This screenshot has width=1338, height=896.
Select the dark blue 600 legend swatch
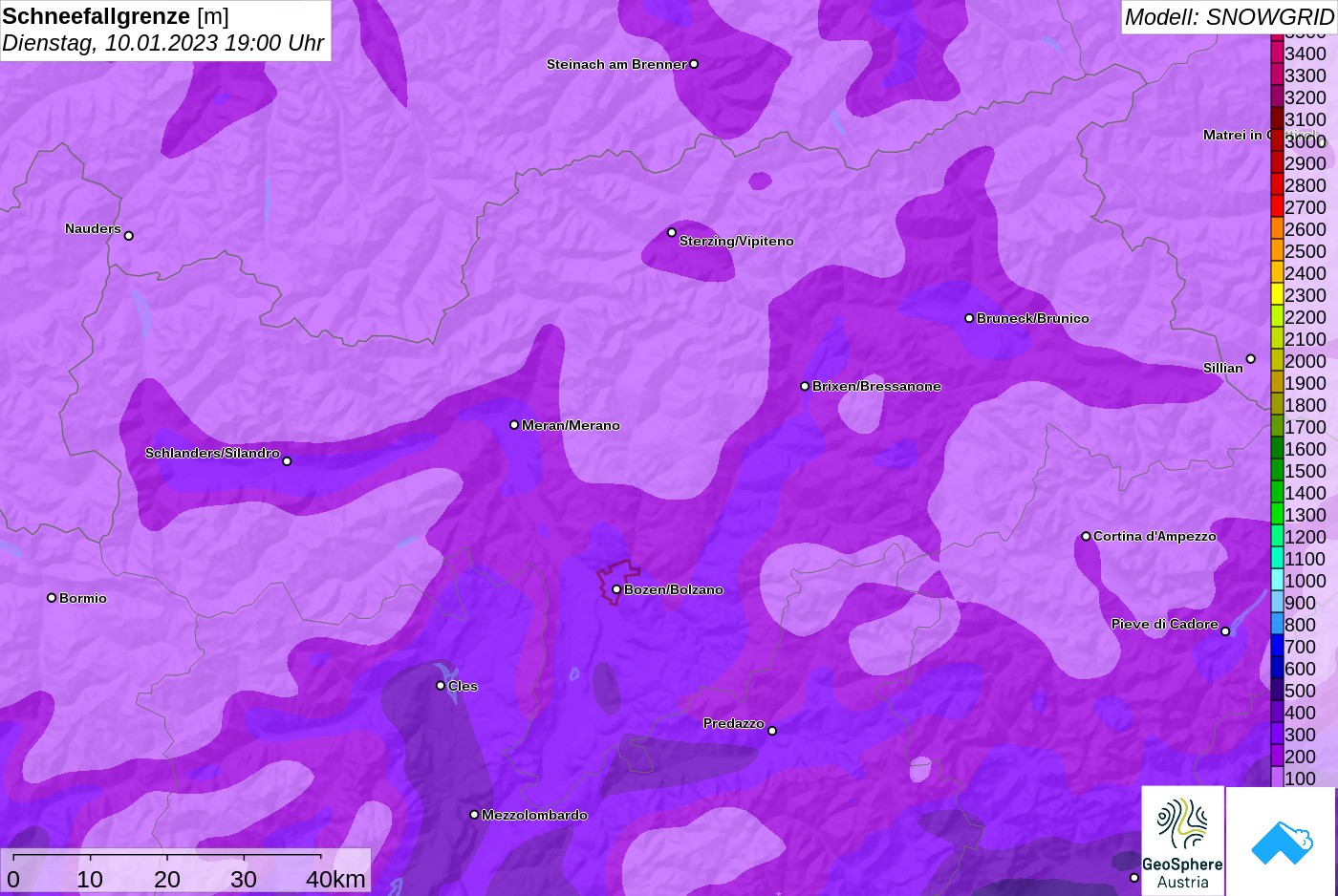pos(1277,668)
